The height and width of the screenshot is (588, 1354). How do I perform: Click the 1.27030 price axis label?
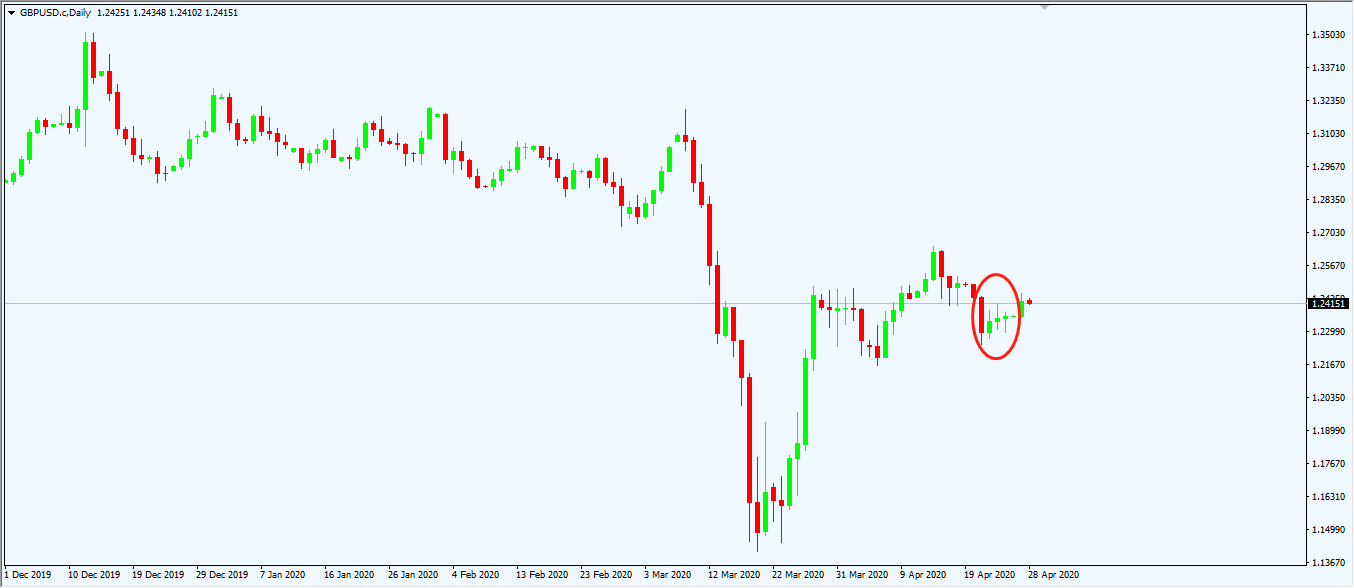pos(1329,233)
